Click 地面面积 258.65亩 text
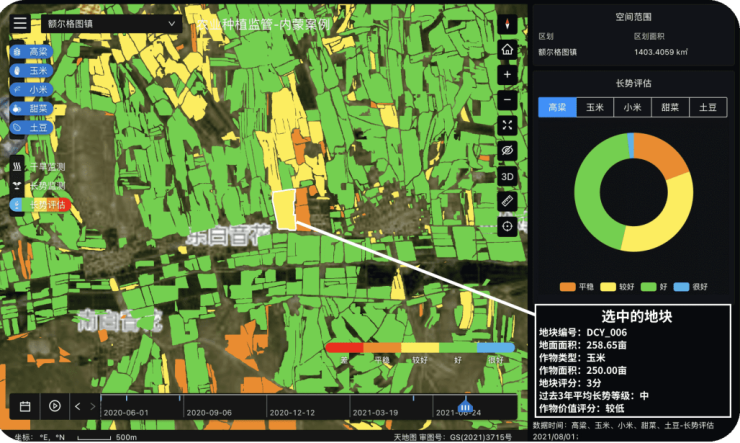The image size is (740, 443). click(x=583, y=345)
